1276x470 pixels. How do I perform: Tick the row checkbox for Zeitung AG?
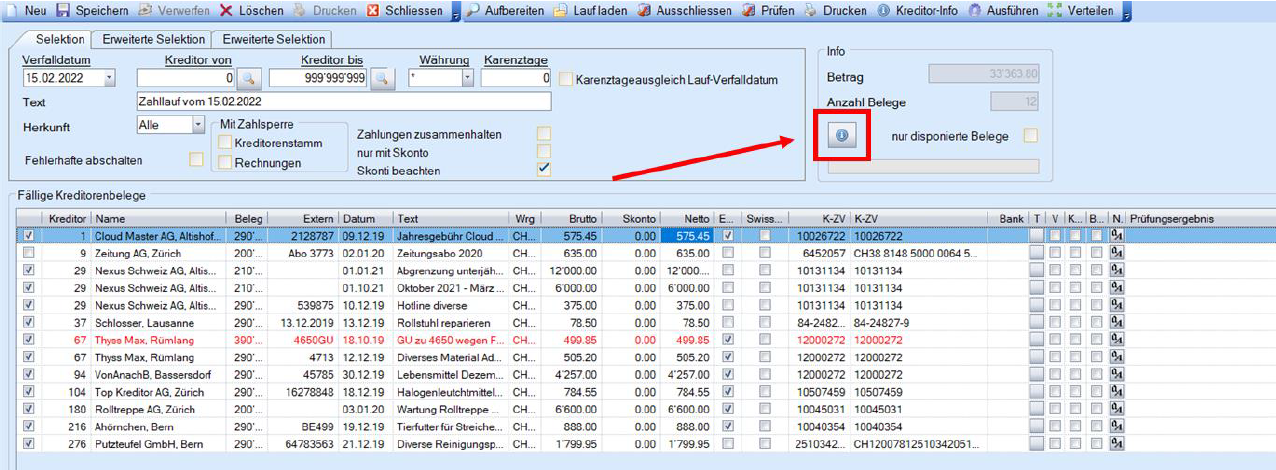pos(28,253)
